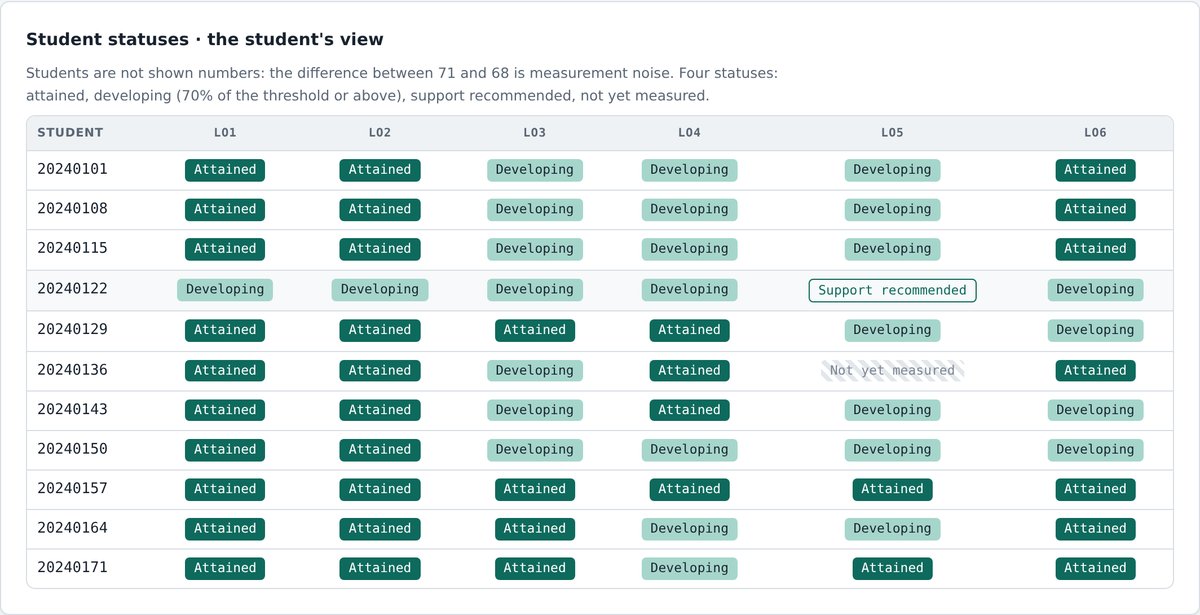The height and width of the screenshot is (615, 1200).
Task: Click the L03 column header
Action: tap(535, 133)
